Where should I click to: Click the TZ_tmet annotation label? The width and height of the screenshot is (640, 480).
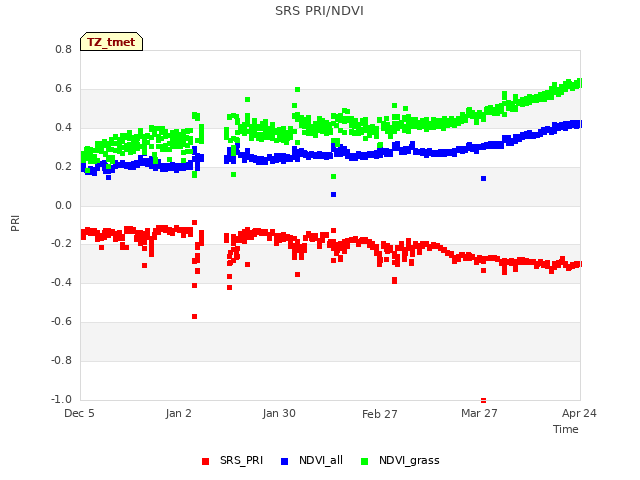[x=111, y=42]
